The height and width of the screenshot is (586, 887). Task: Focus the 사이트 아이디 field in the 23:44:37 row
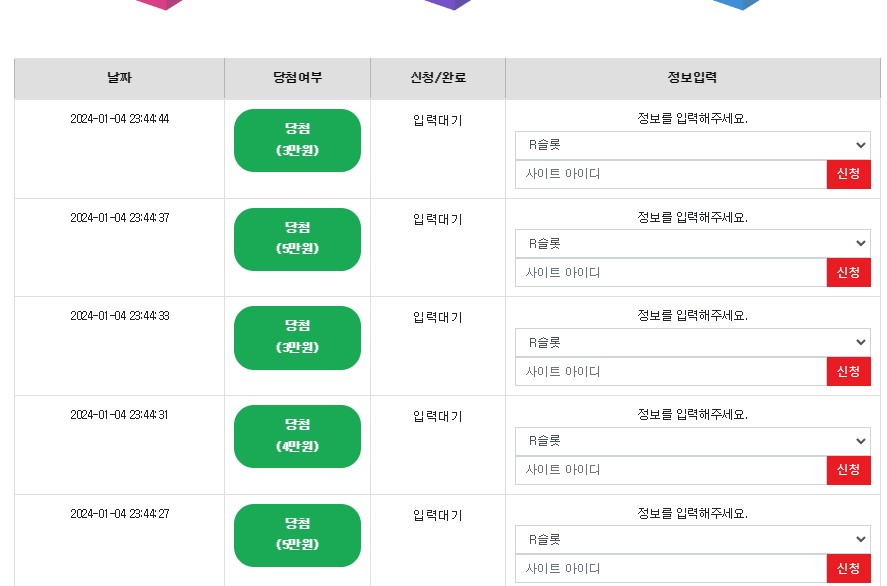point(671,273)
